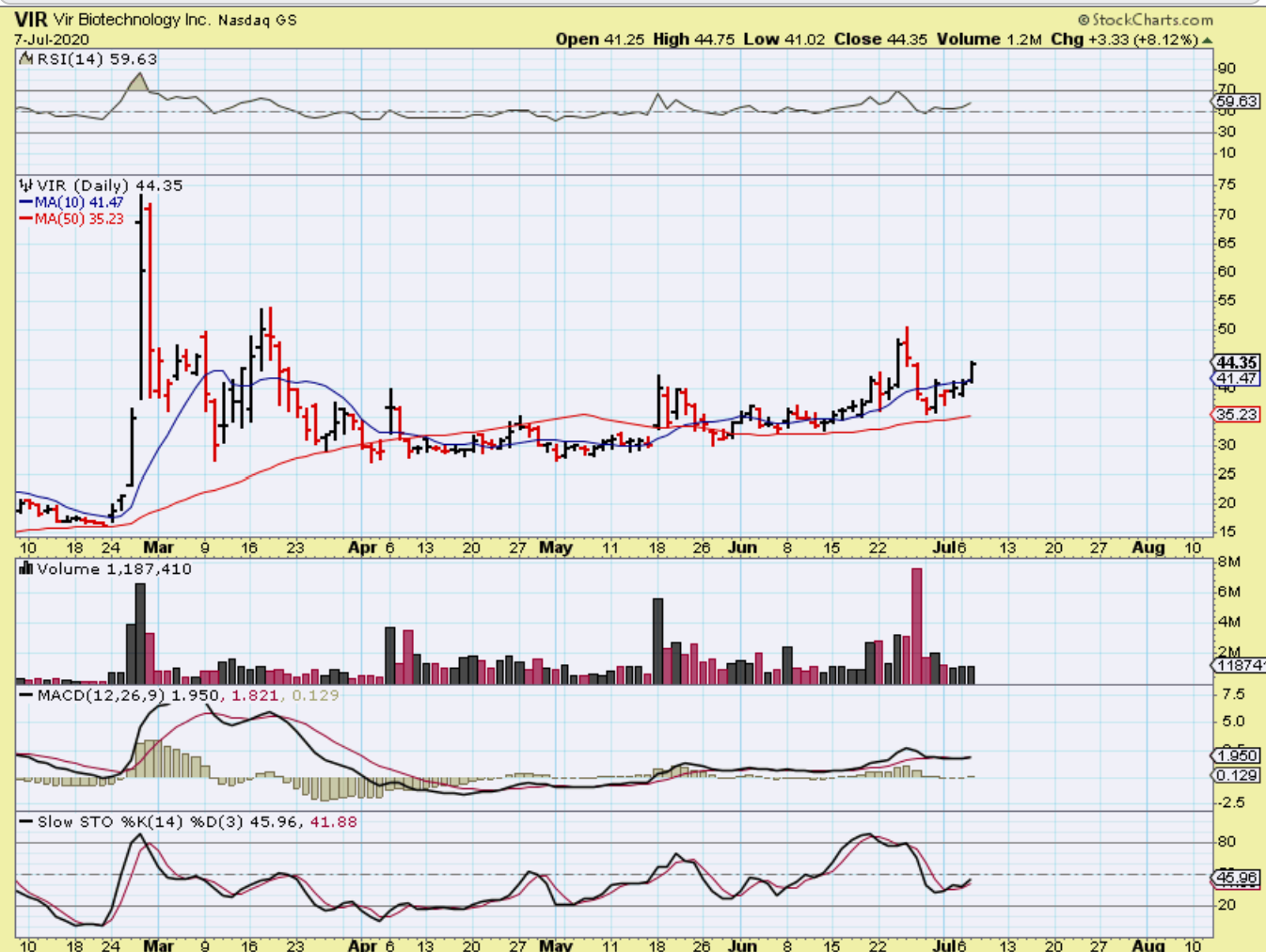Click the VIR ticker symbol heading
Viewport: 1266px width, 952px height.
point(31,20)
